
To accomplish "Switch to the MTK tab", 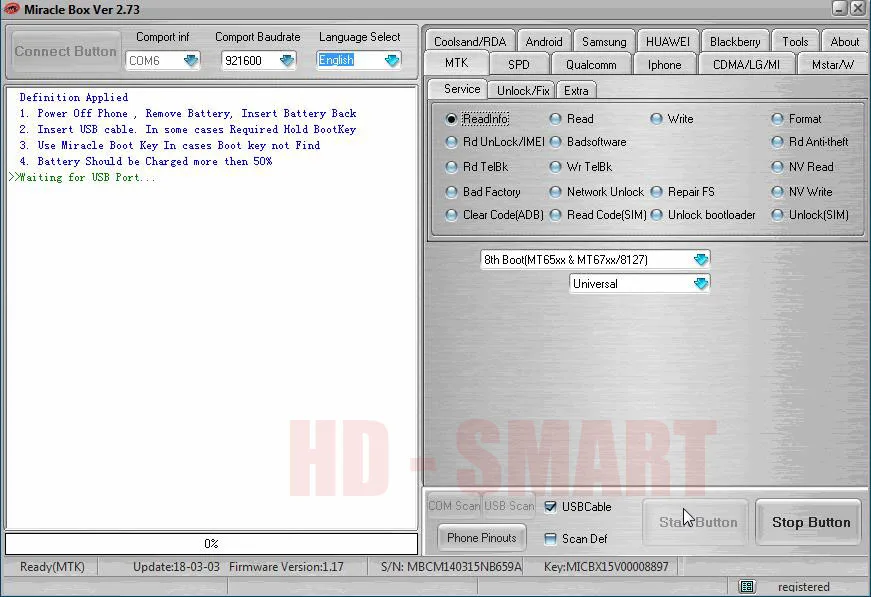I will coord(457,63).
